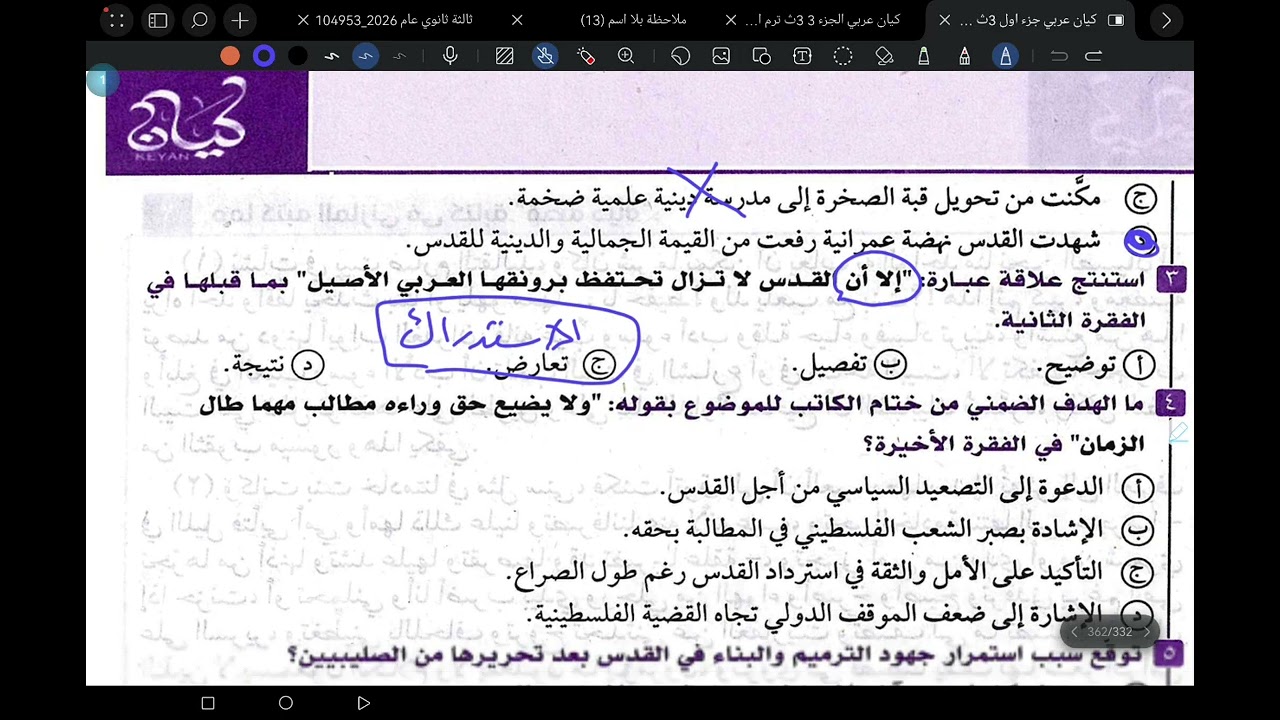Click answer option تفصيل
Viewport: 1280px width, 720px height.
(x=849, y=365)
